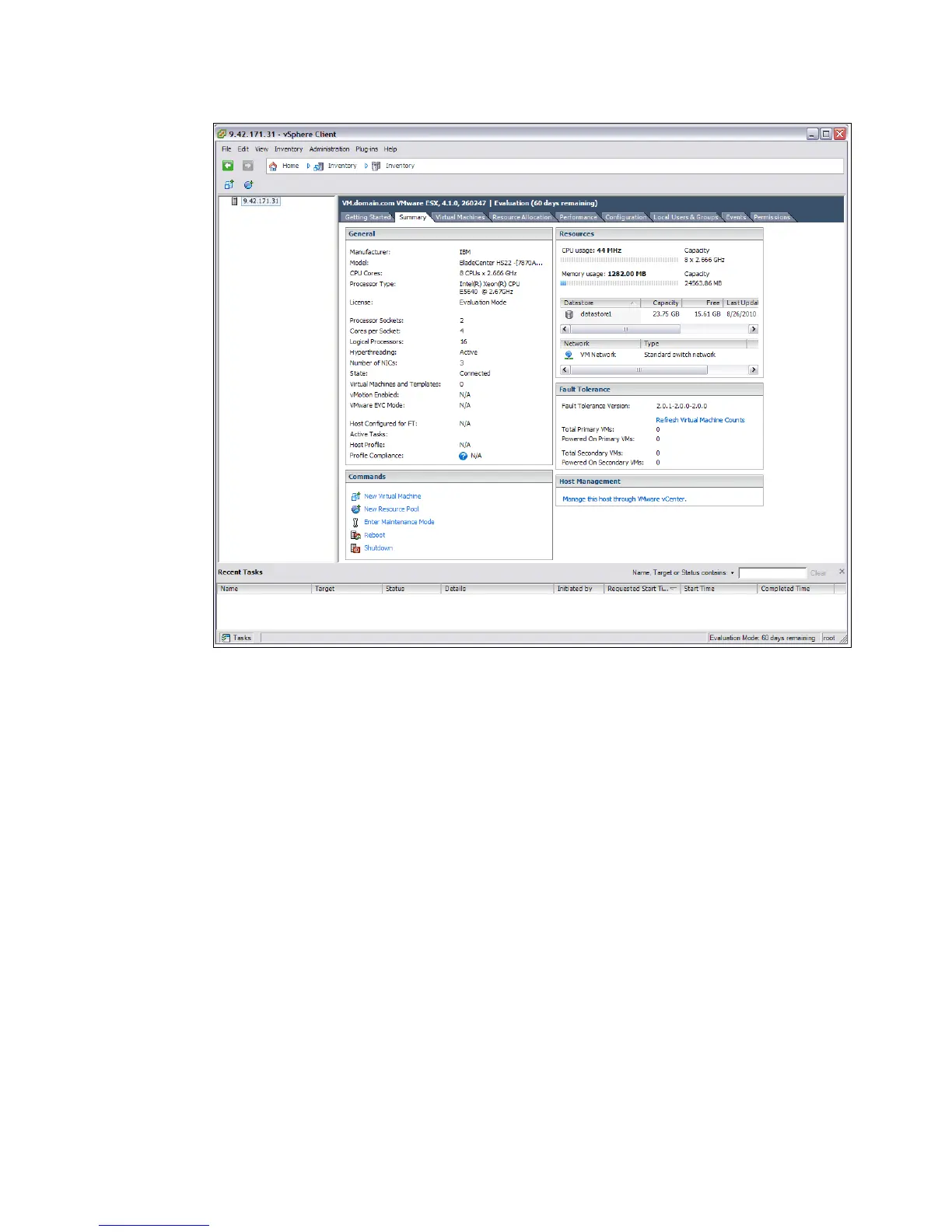Click the datastore list horizontal scrollbar thumb
The height and width of the screenshot is (1232, 952).
[x=625, y=329]
